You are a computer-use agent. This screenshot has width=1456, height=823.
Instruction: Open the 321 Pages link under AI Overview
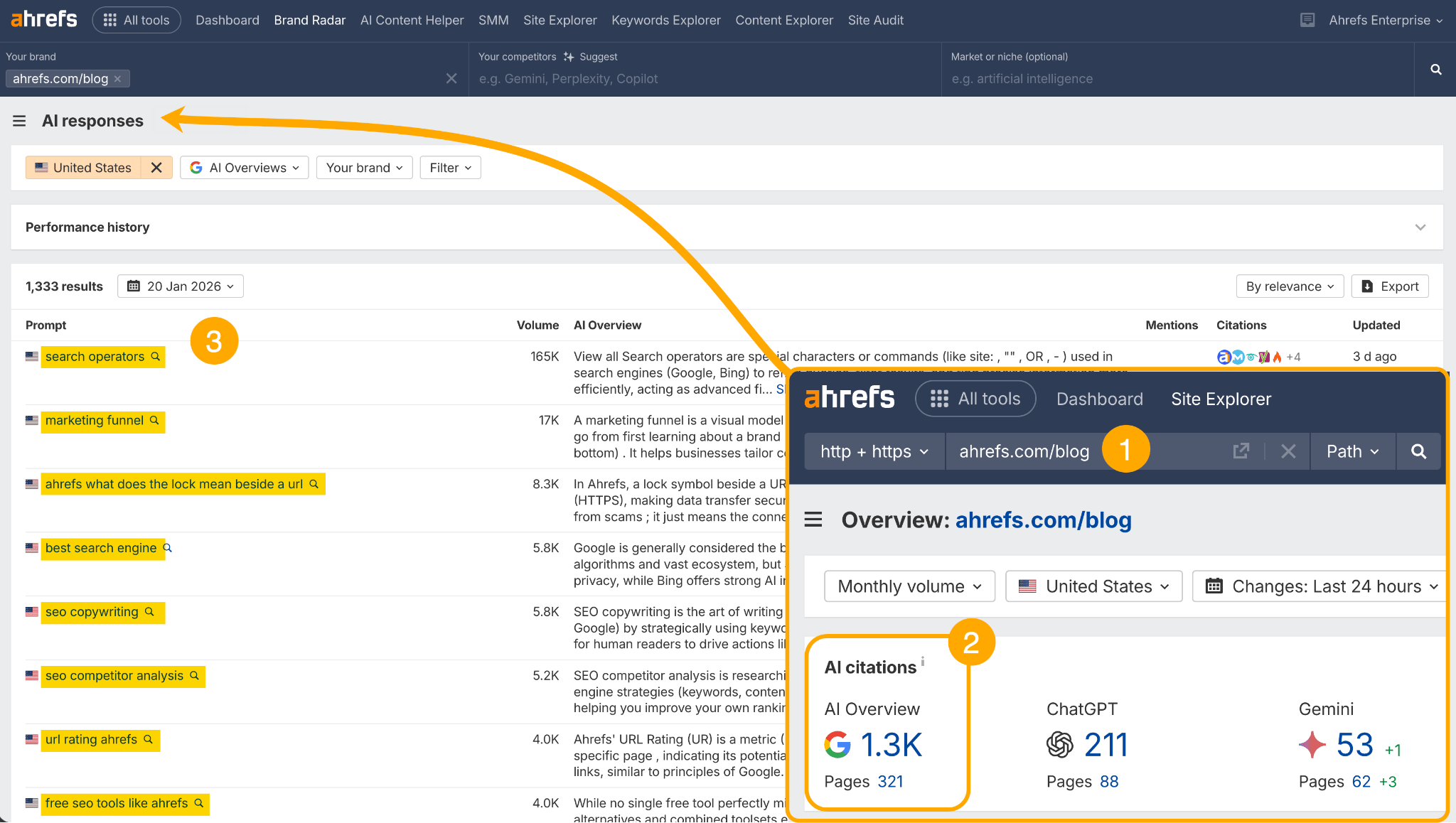(890, 781)
